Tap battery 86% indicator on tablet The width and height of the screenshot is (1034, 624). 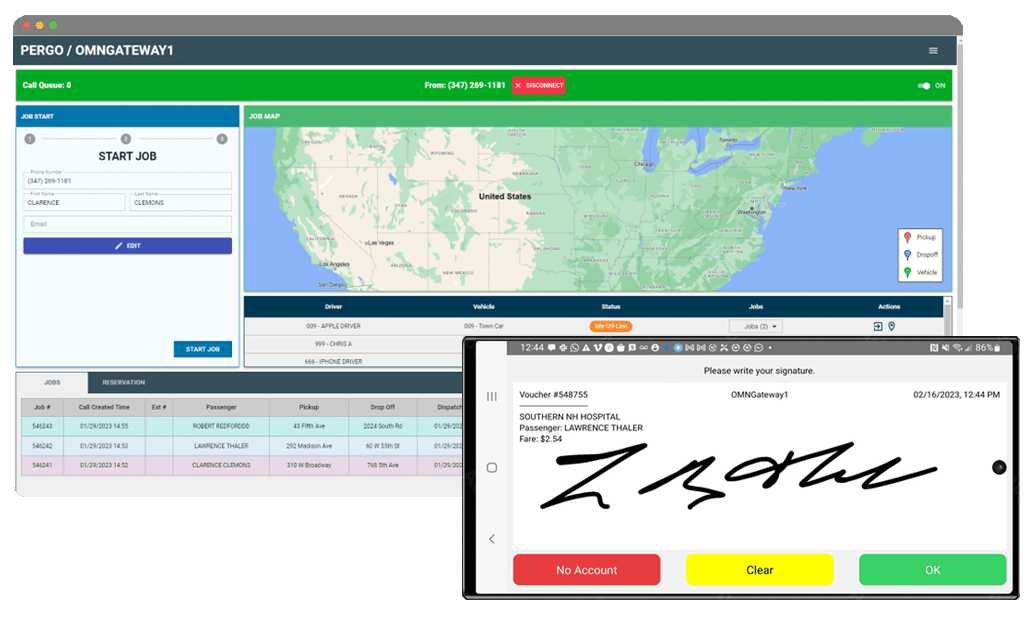[988, 348]
